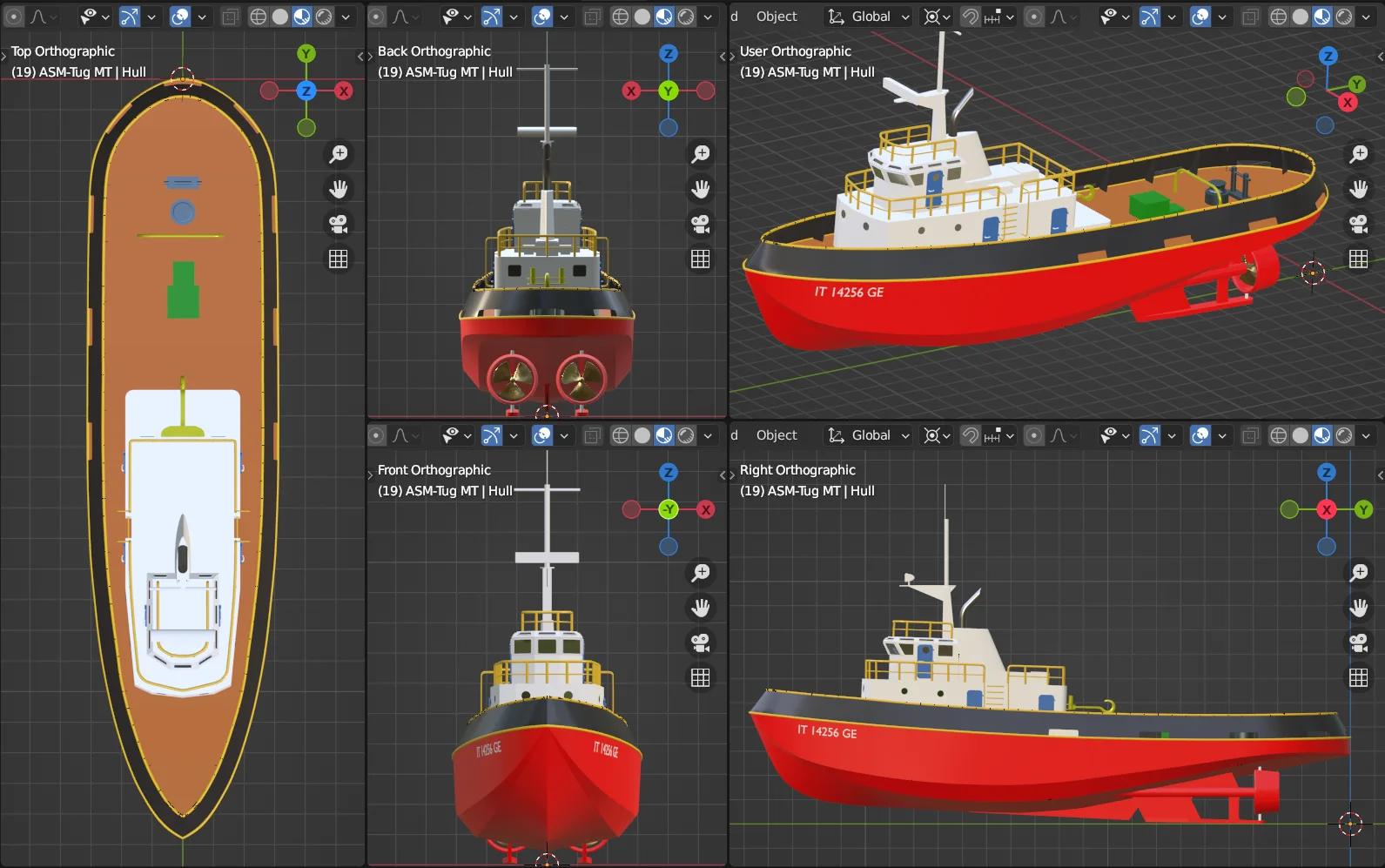Viewport: 1385px width, 868px height.
Task: Open Global transform orientation dropdown in User Orthographic header
Action: [869, 17]
